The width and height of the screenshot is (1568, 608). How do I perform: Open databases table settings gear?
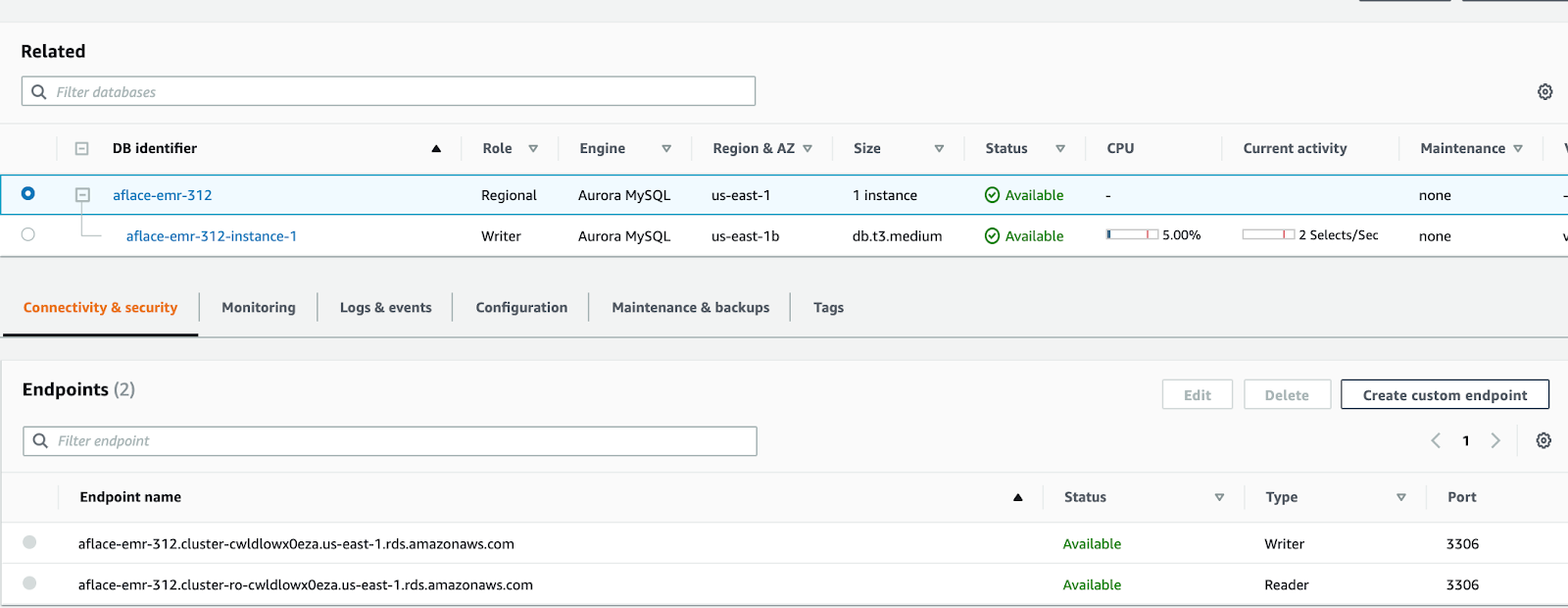pos(1544,91)
